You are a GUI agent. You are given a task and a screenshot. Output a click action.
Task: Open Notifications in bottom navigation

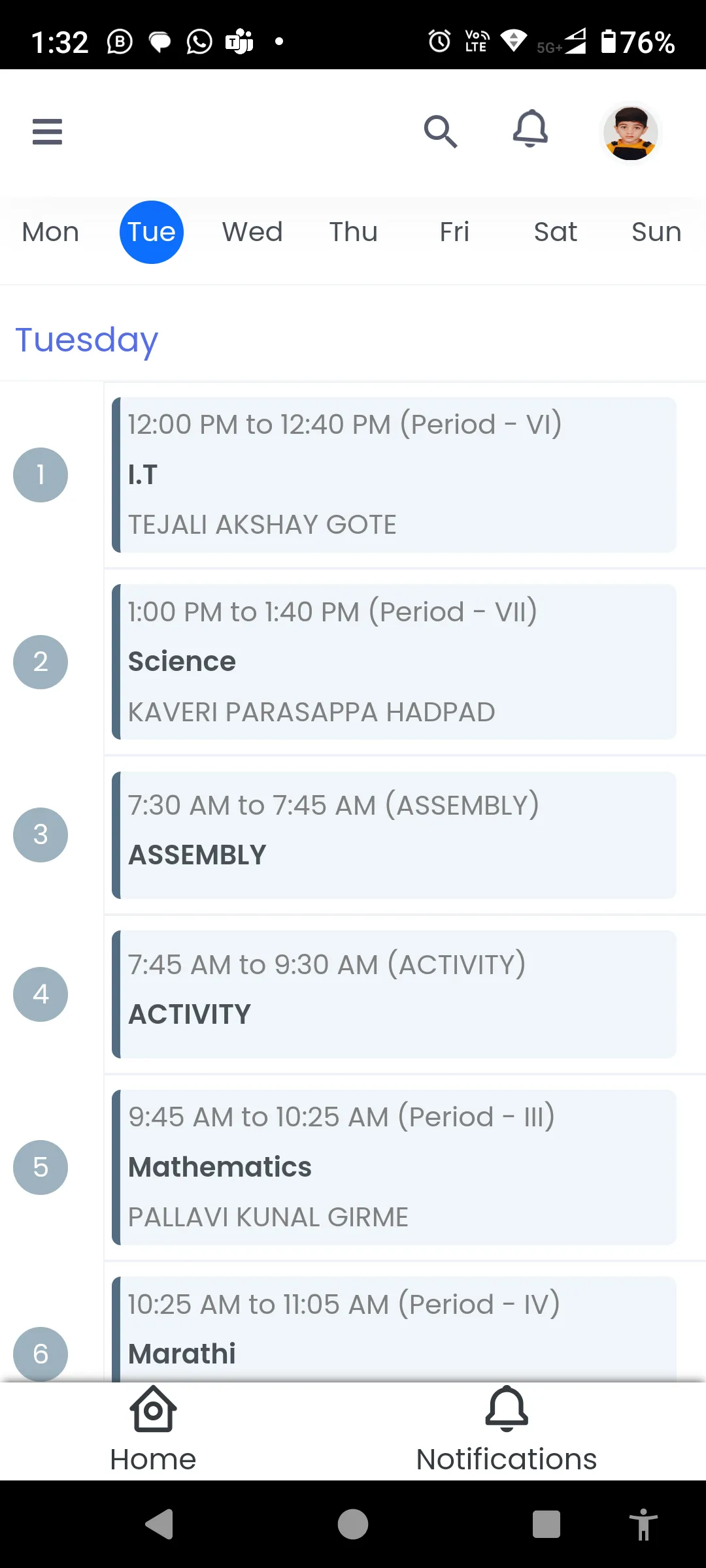coord(506,1429)
